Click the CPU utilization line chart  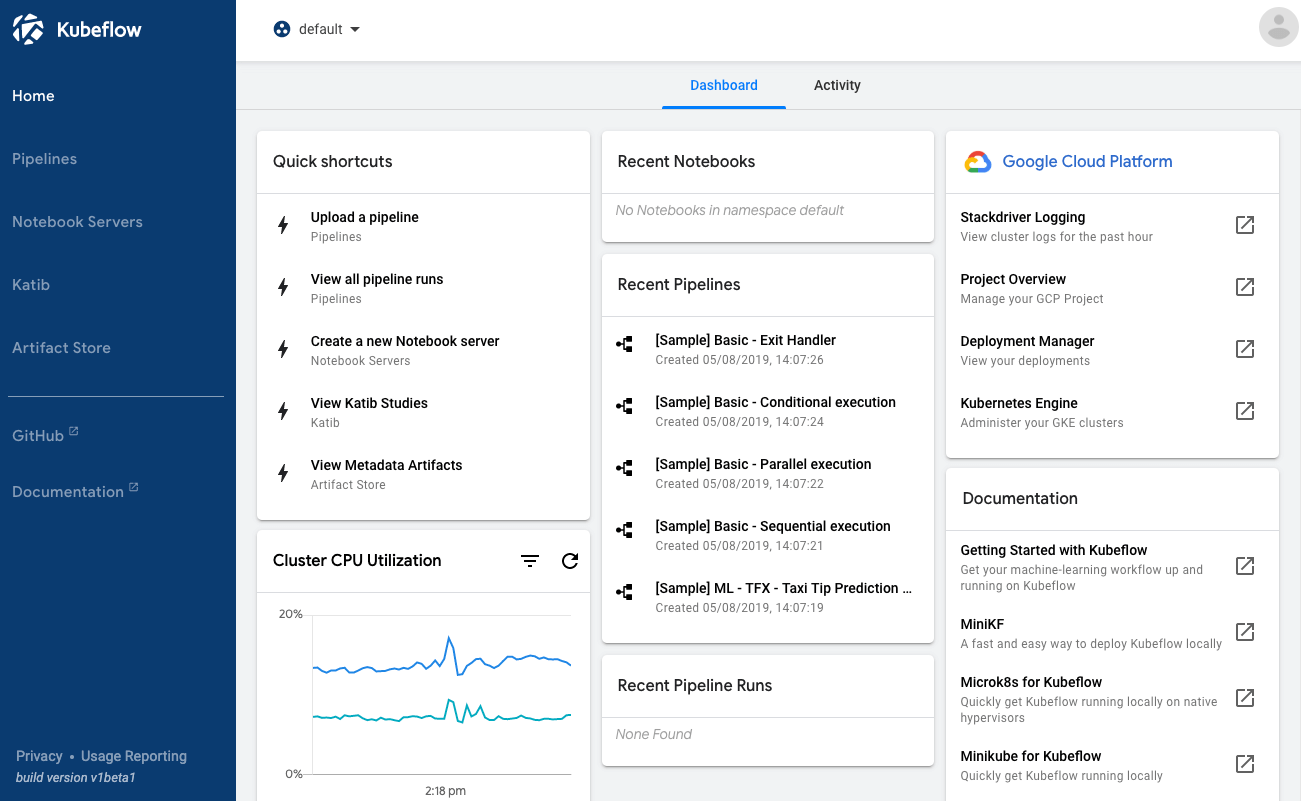[x=442, y=694]
